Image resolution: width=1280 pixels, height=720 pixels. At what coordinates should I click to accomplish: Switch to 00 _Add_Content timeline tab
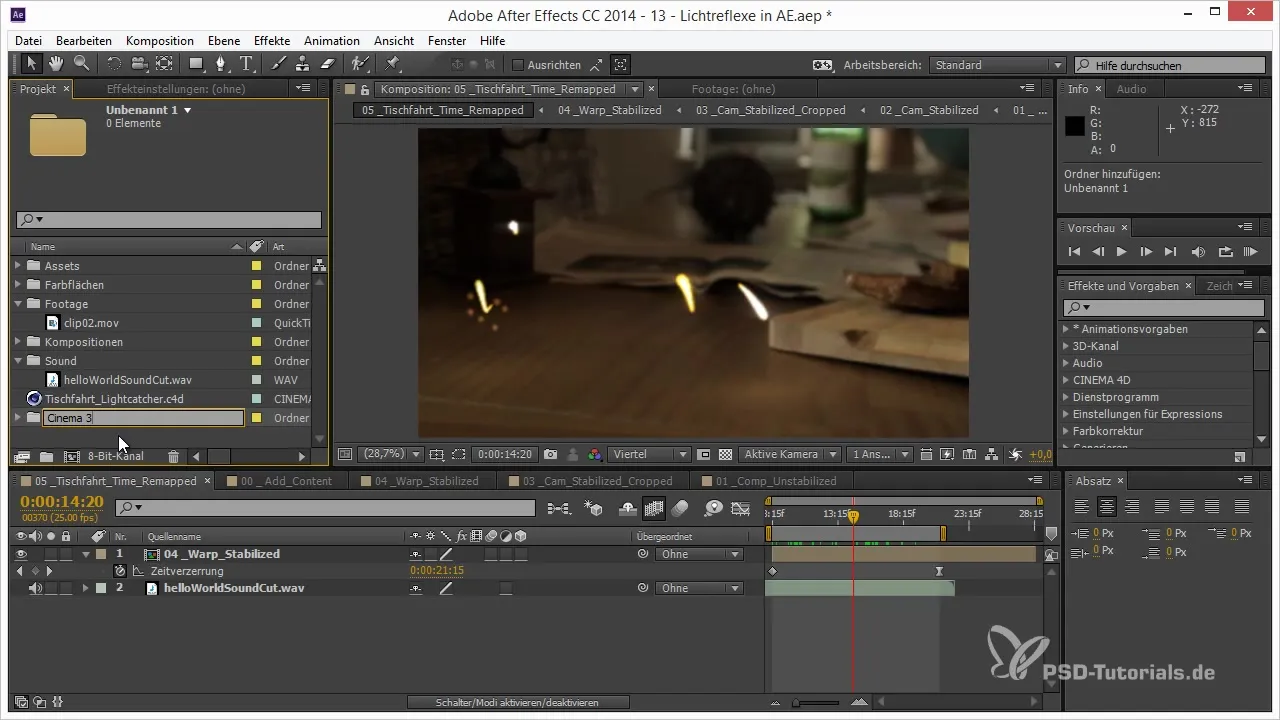pyautogui.click(x=285, y=481)
